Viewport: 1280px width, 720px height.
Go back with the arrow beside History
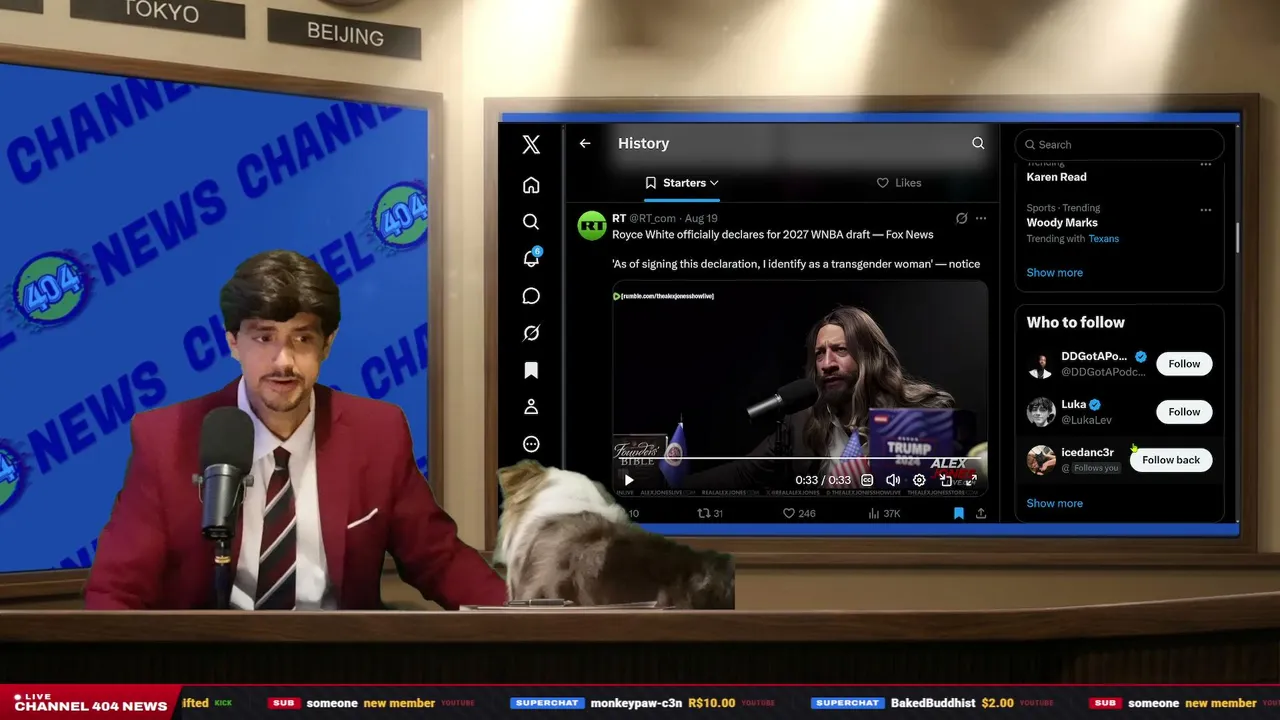click(x=585, y=144)
